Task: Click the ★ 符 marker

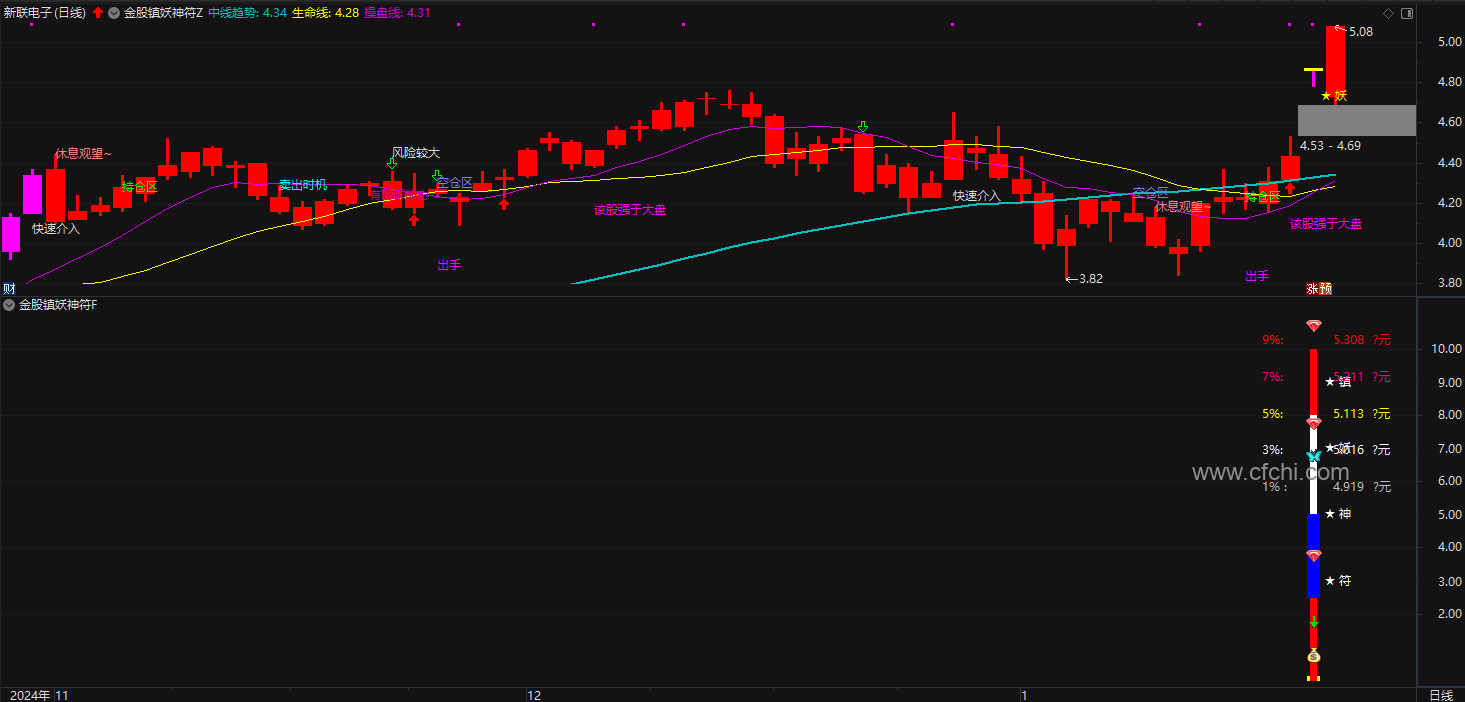Action: tap(1338, 581)
